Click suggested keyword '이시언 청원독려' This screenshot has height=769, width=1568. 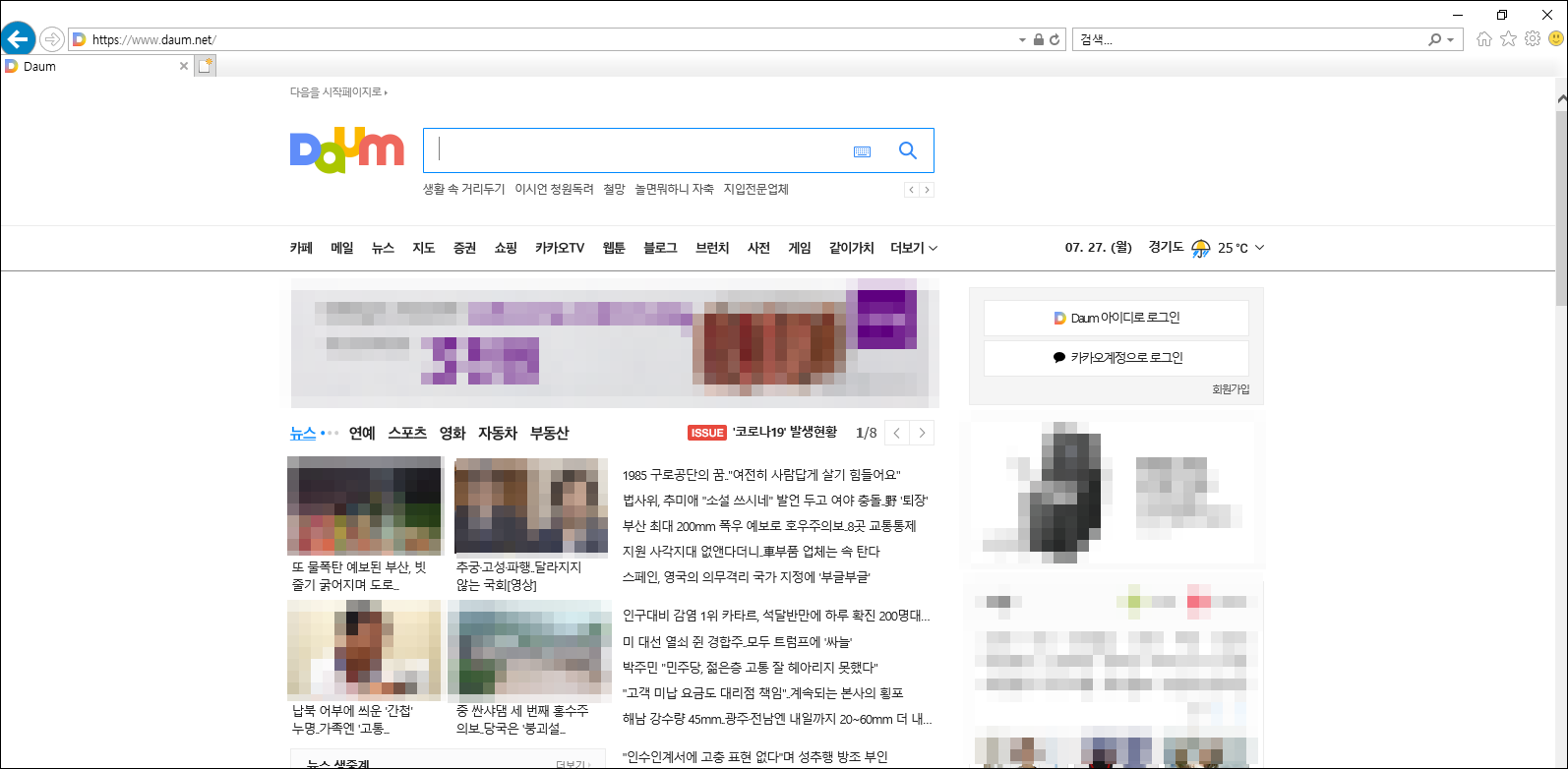tap(554, 189)
